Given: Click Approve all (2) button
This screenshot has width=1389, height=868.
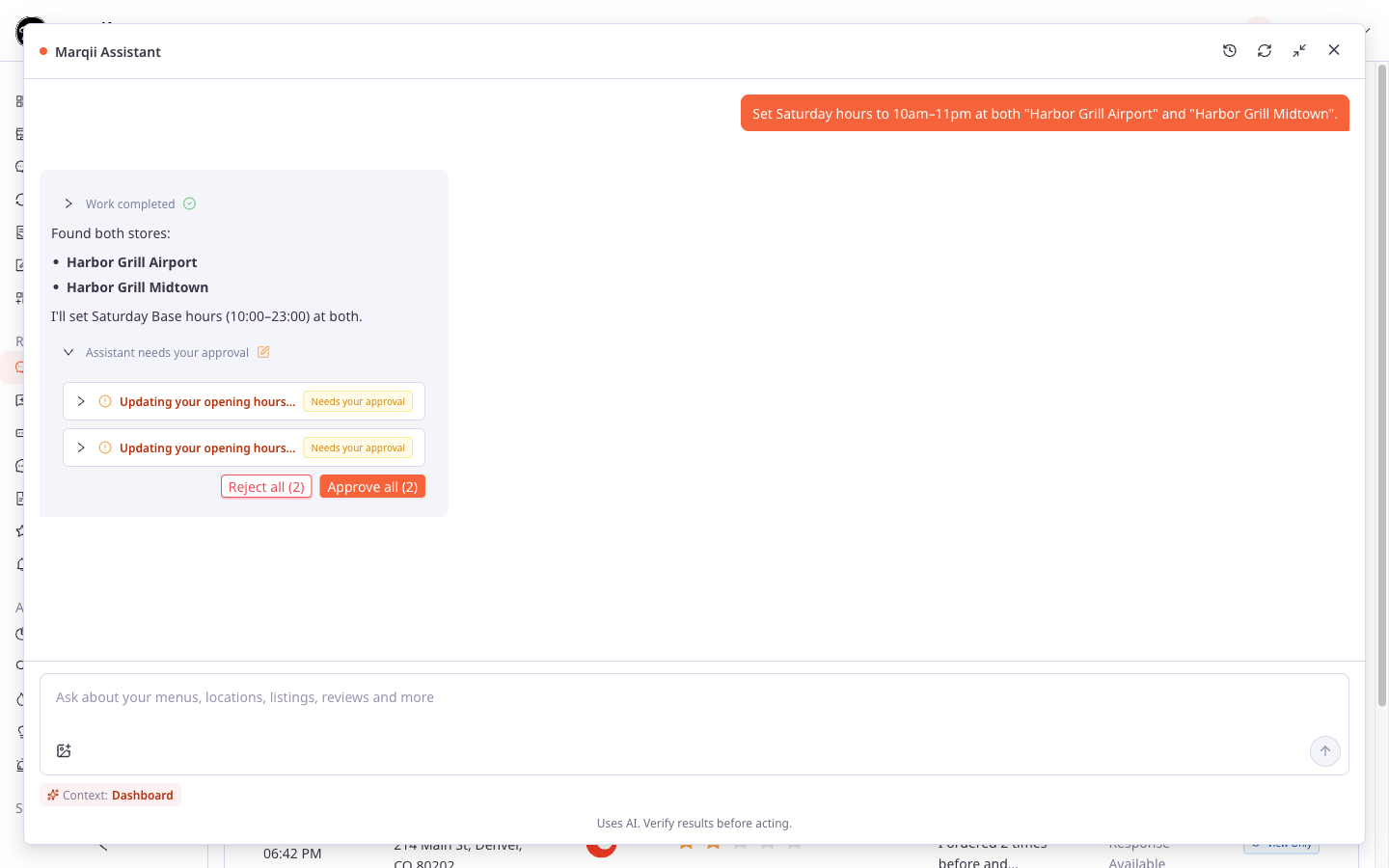Looking at the screenshot, I should point(372,487).
